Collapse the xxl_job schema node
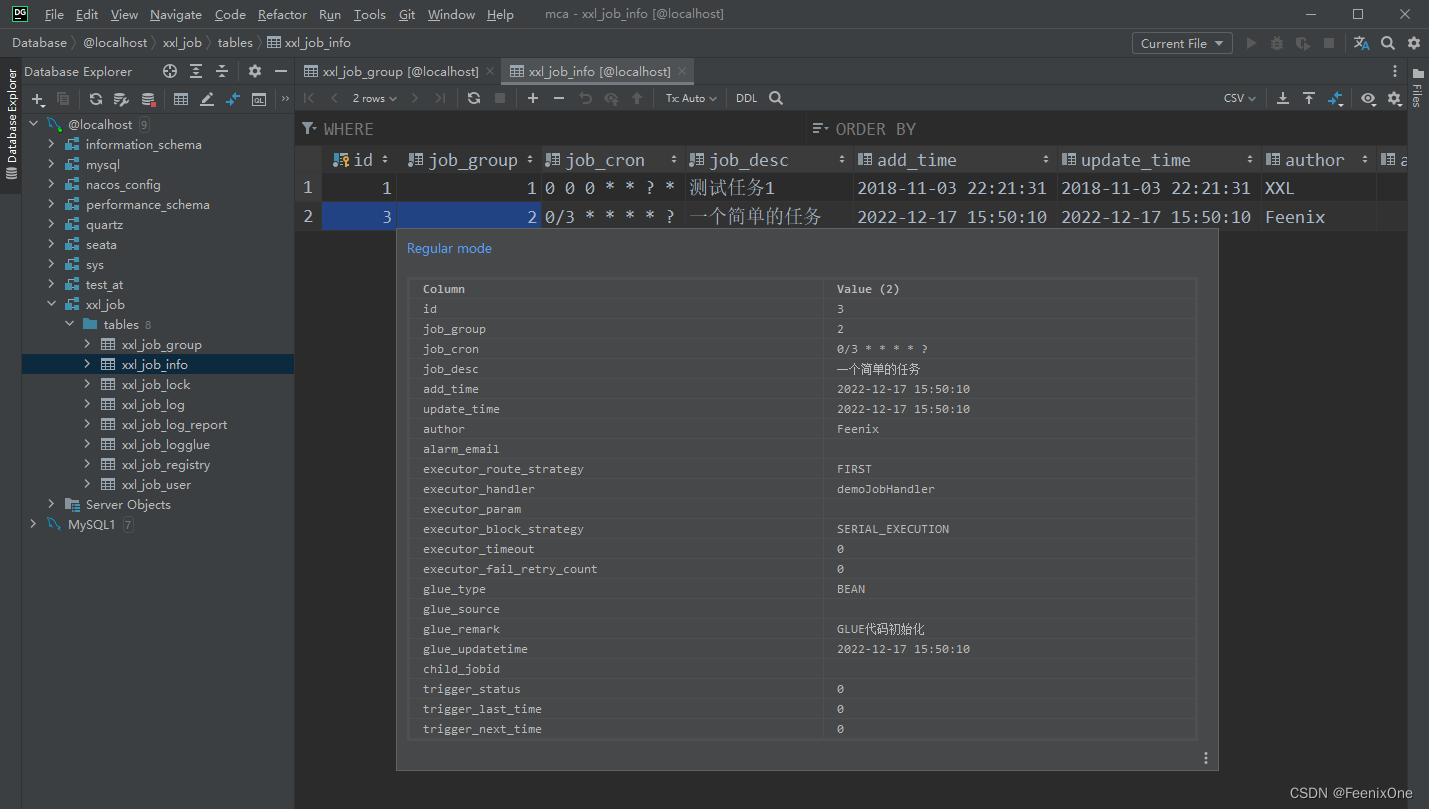The height and width of the screenshot is (809, 1429). (52, 304)
